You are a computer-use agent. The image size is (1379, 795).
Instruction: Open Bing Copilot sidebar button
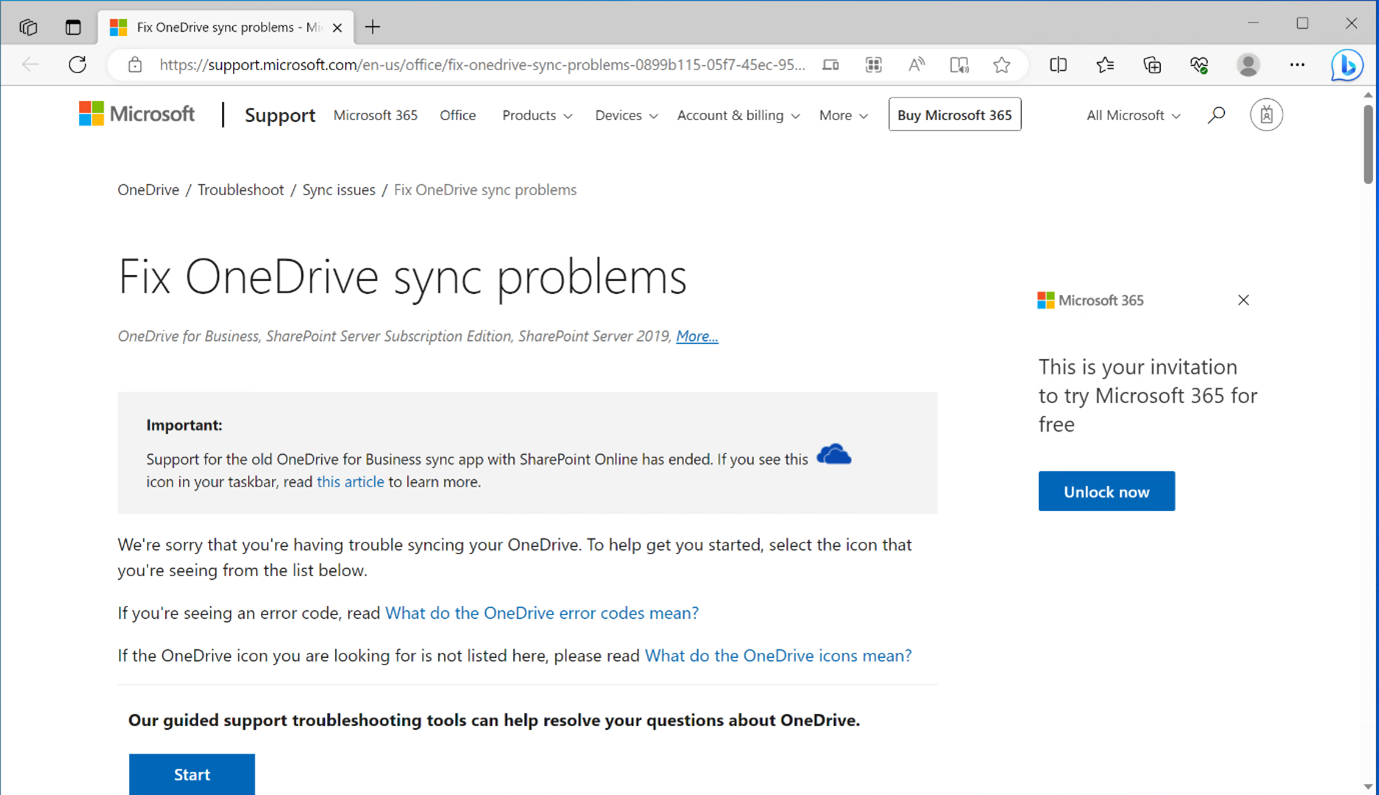pos(1347,66)
